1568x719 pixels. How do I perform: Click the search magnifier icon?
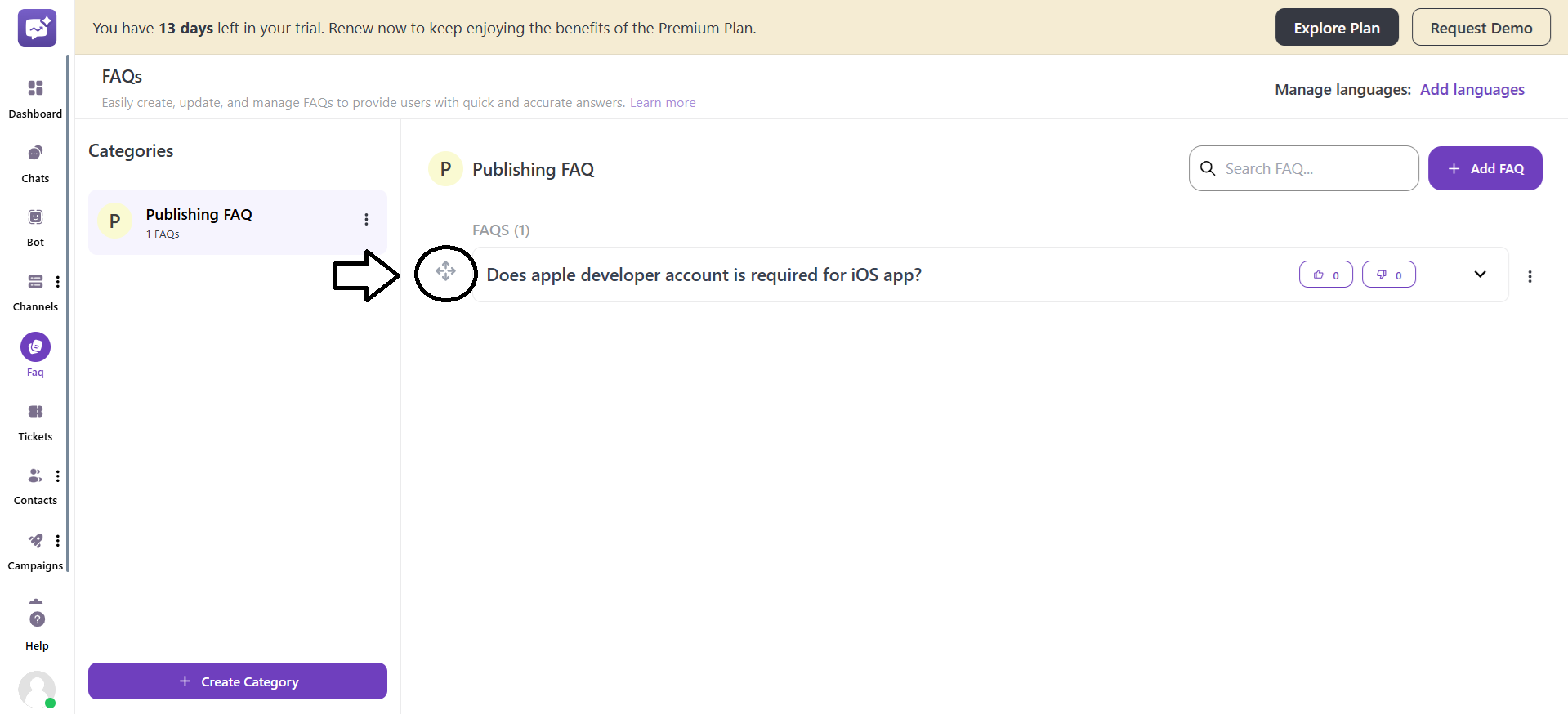pyautogui.click(x=1208, y=168)
